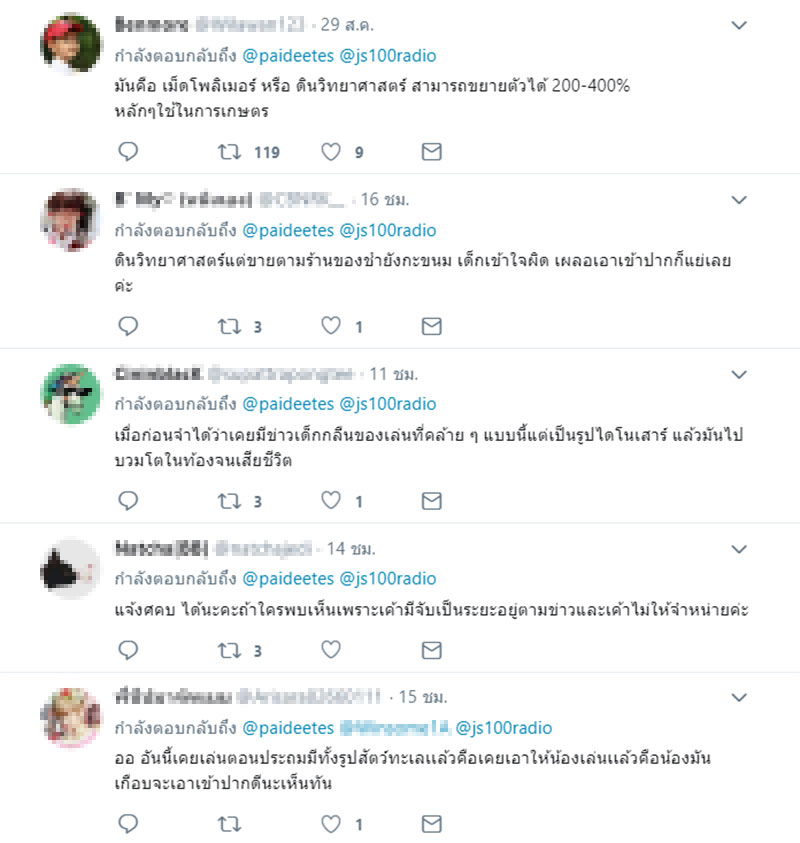Retweet the 15 ชม. tweet with no retweets
Image resolution: width=800 pixels, height=843 pixels.
pyautogui.click(x=229, y=824)
